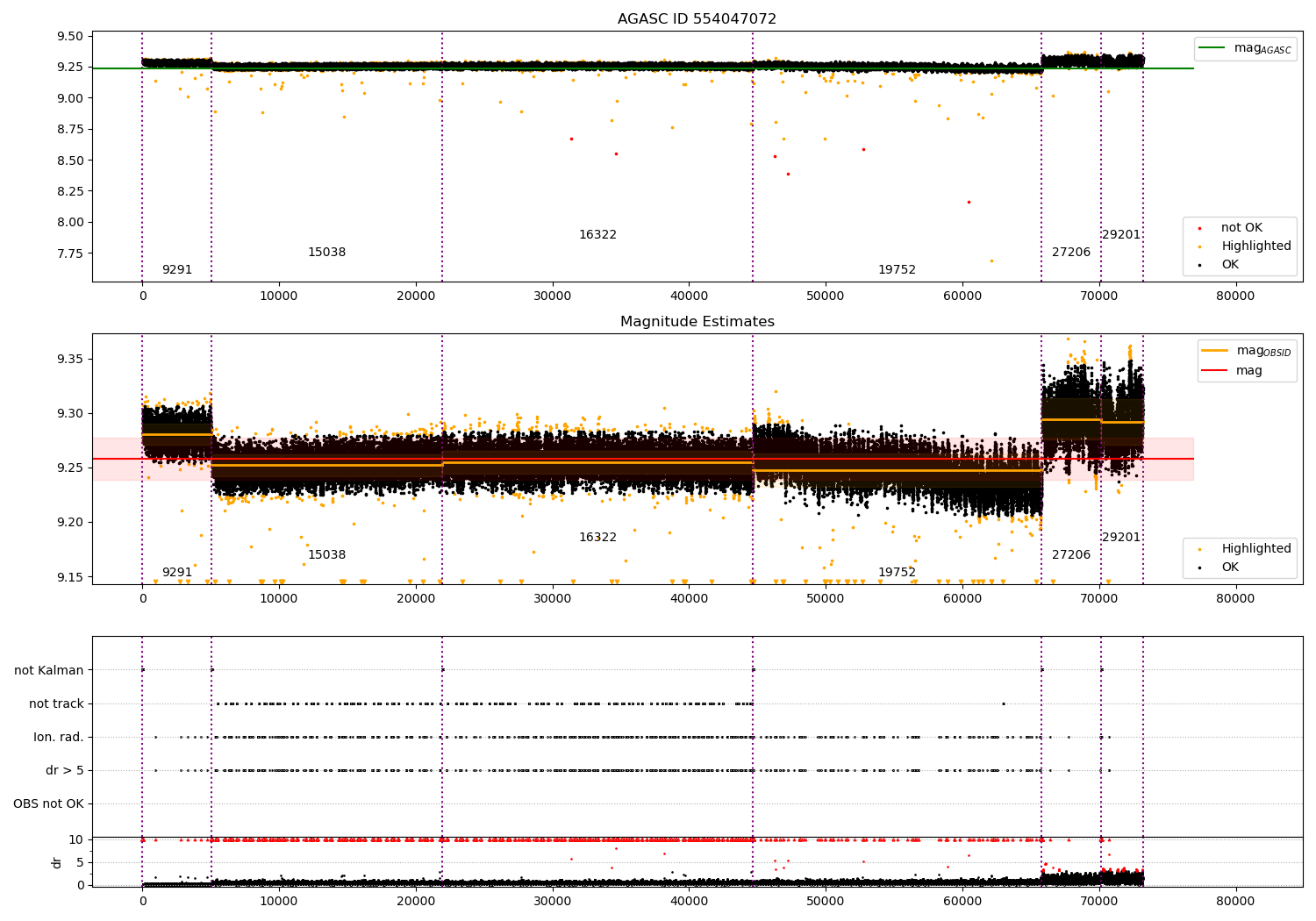Click OBSID label 19752 in the middle panel

[x=897, y=572]
